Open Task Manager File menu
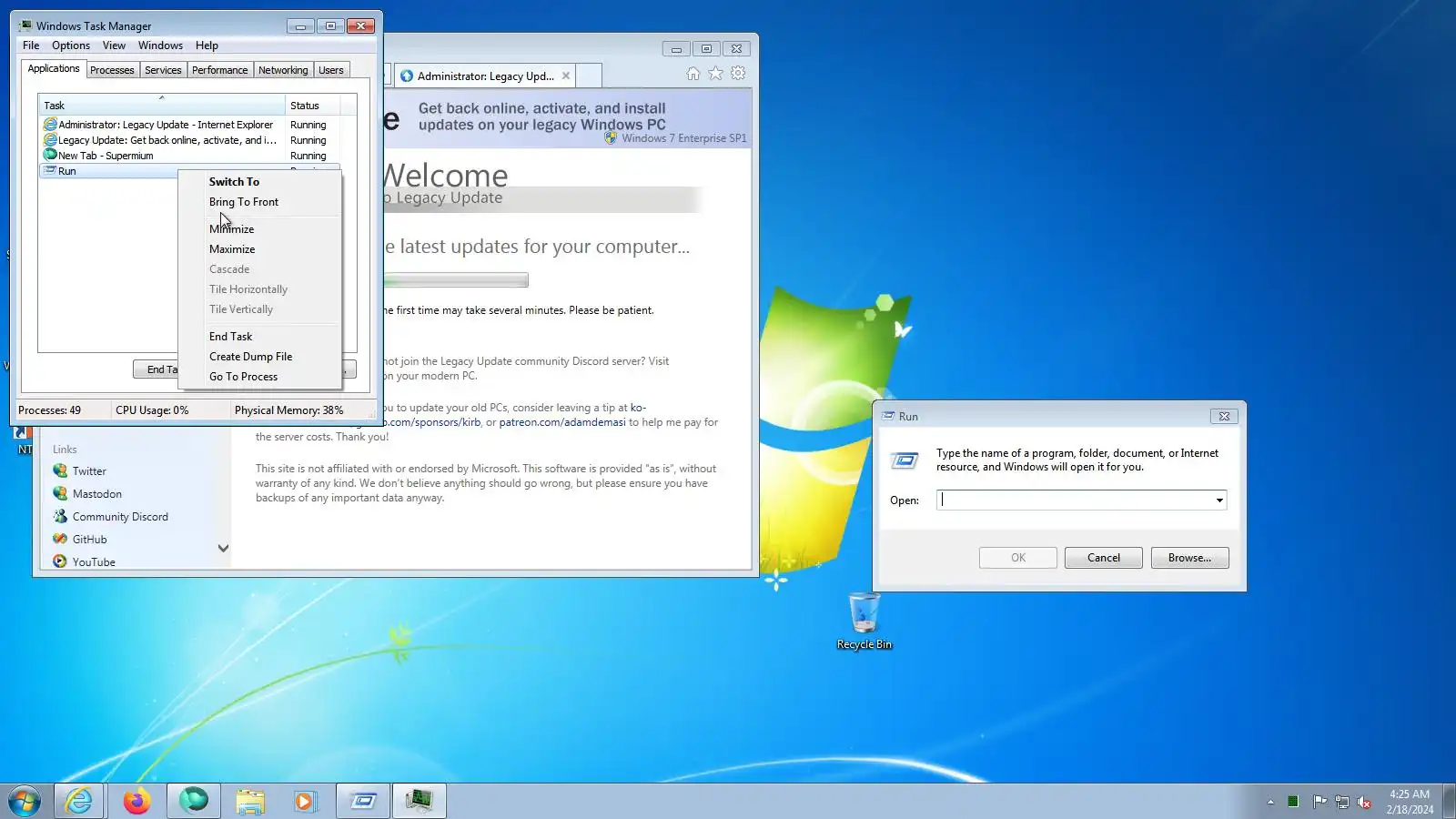The image size is (1456, 819). pyautogui.click(x=31, y=45)
